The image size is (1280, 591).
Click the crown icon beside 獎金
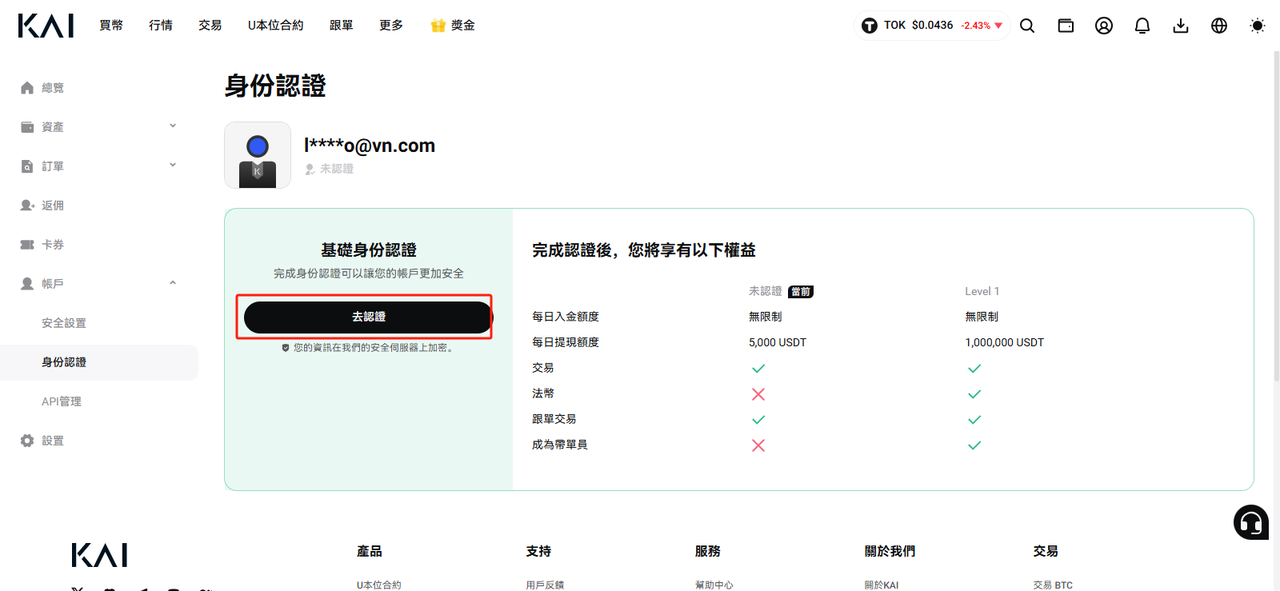(x=438, y=25)
